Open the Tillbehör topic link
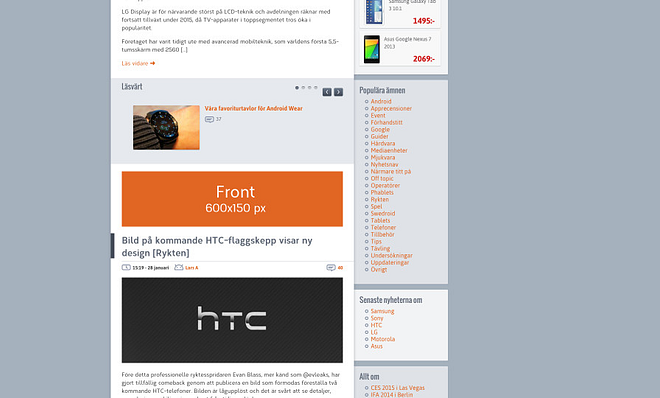This screenshot has width=660, height=398. coord(383,235)
